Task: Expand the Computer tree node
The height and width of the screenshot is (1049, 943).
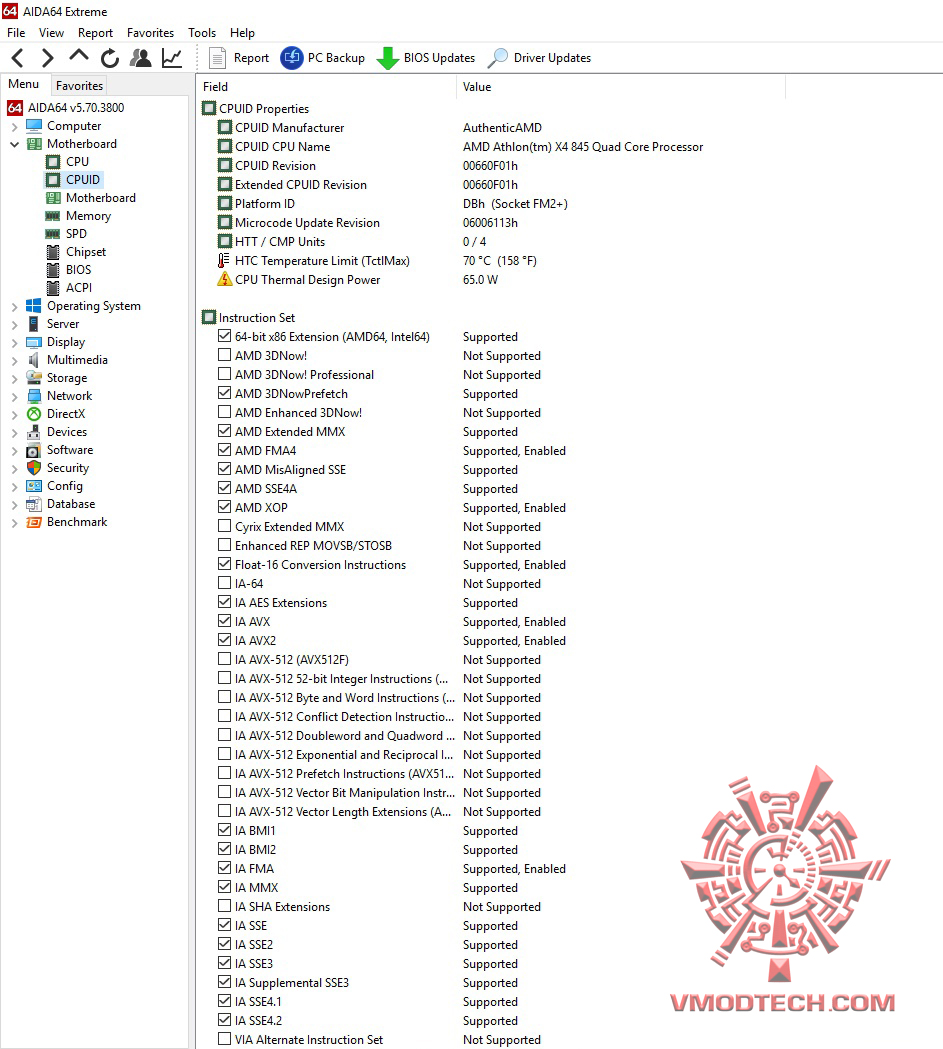Action: 14,126
